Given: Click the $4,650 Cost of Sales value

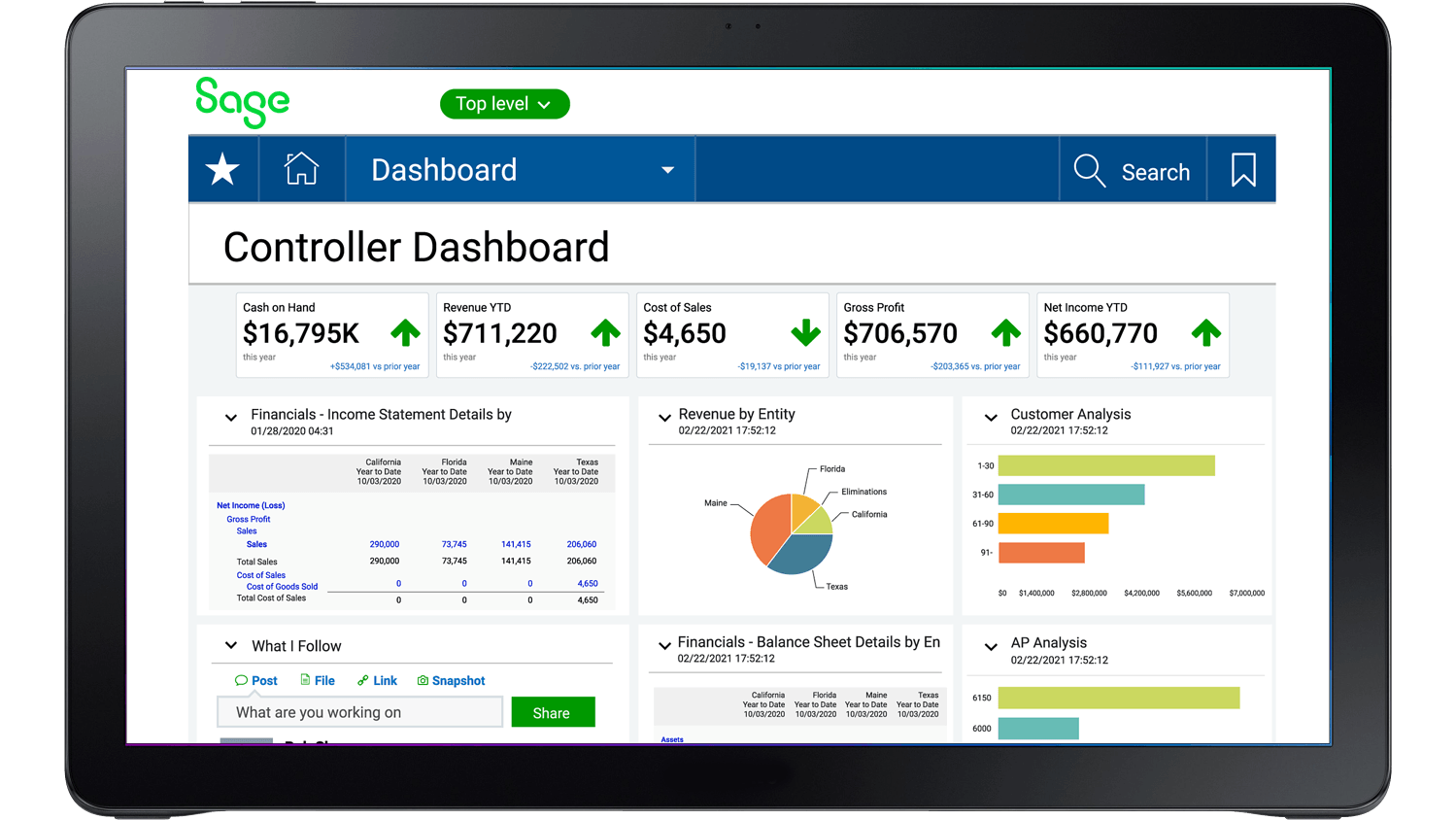Looking at the screenshot, I should click(685, 334).
